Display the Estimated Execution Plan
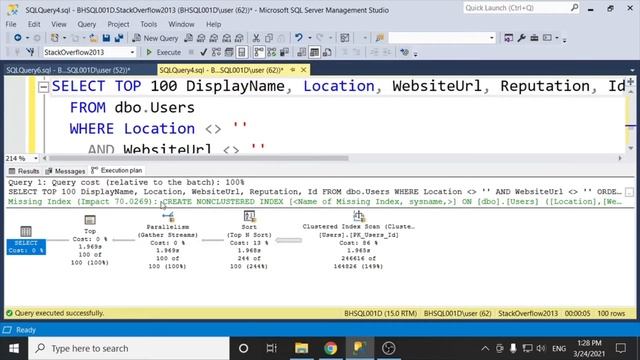This screenshot has width=640, height=360. click(x=216, y=52)
